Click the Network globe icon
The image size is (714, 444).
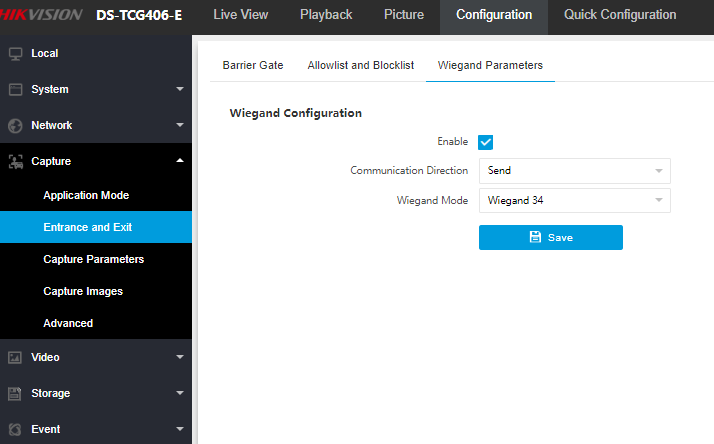click(x=15, y=125)
